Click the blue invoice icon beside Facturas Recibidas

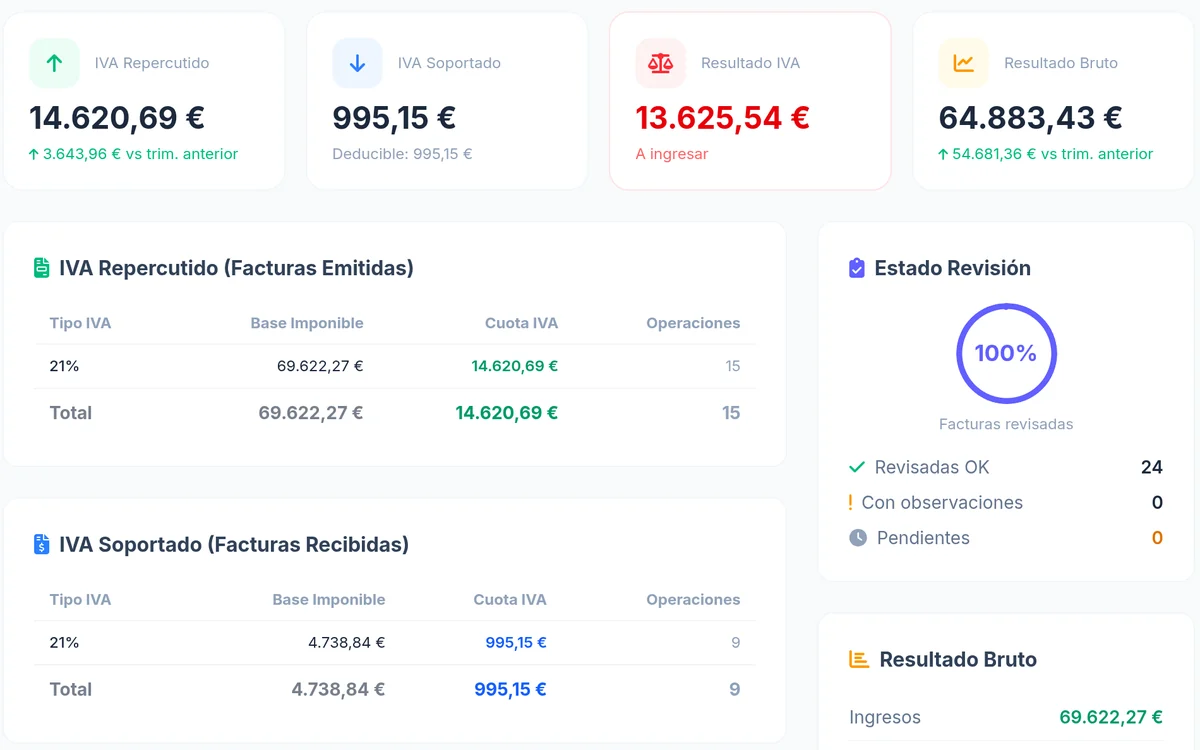(x=41, y=545)
